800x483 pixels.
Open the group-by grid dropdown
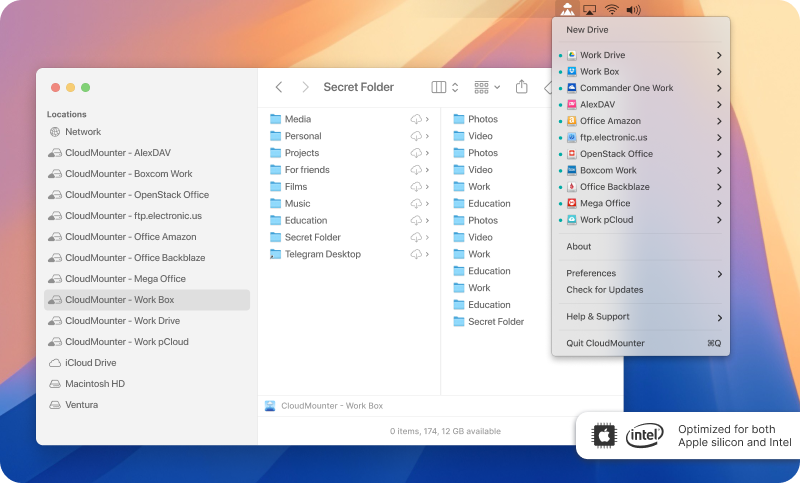[487, 87]
